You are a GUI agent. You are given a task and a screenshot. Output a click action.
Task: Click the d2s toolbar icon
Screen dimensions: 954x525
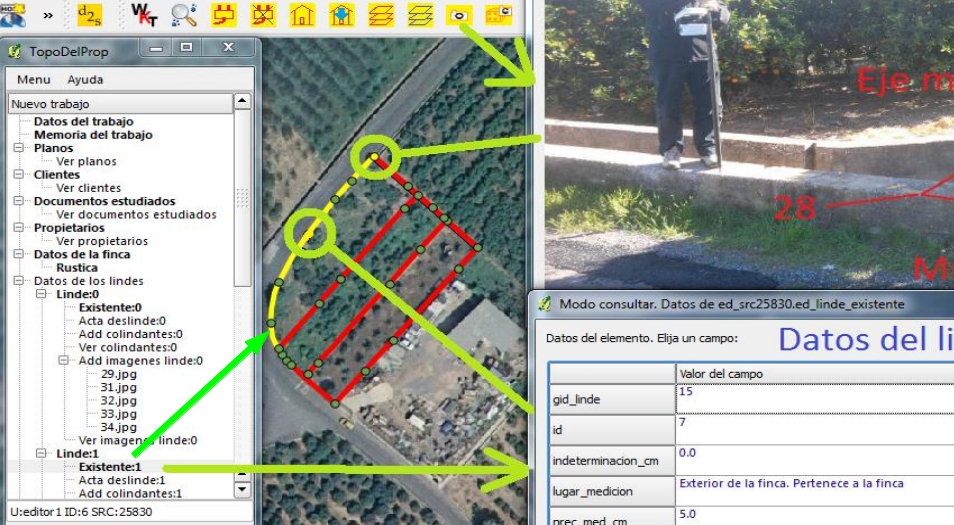pos(90,14)
